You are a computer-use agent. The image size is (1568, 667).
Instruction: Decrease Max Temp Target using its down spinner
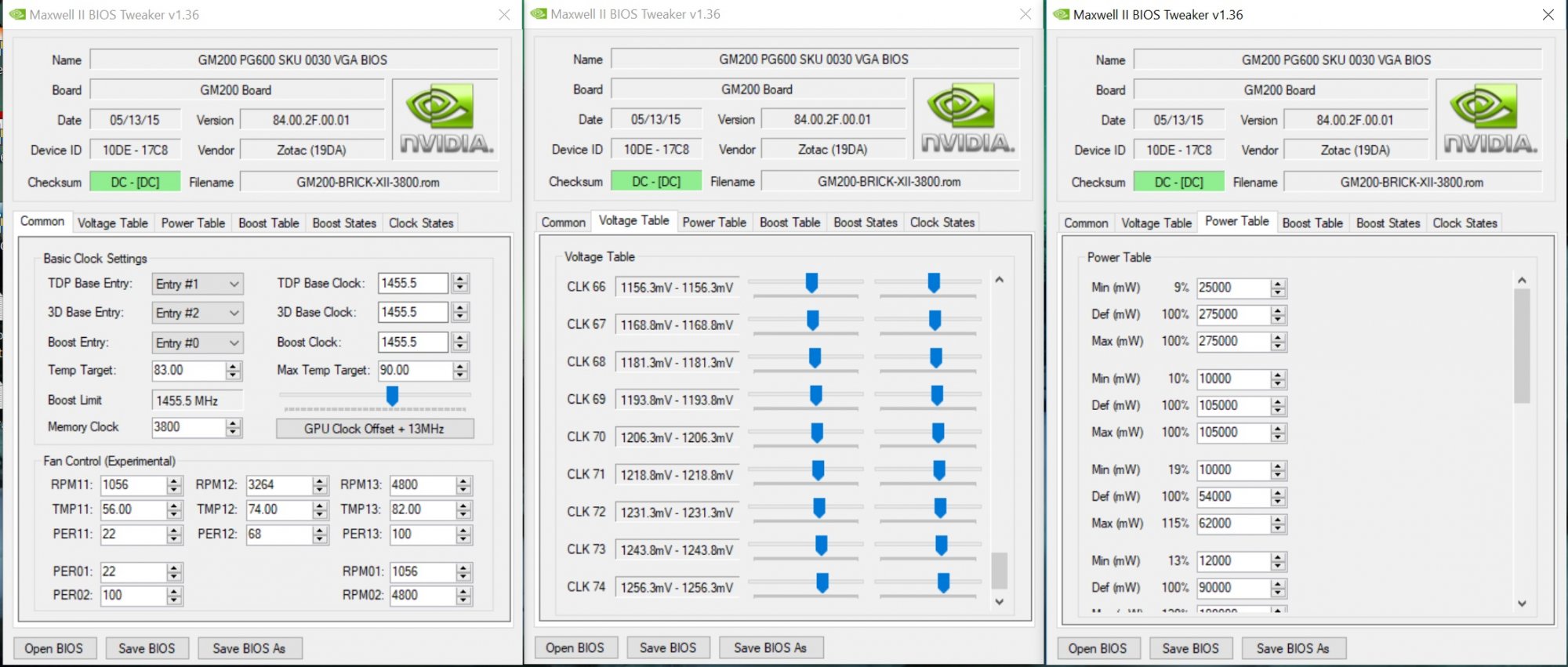[460, 375]
